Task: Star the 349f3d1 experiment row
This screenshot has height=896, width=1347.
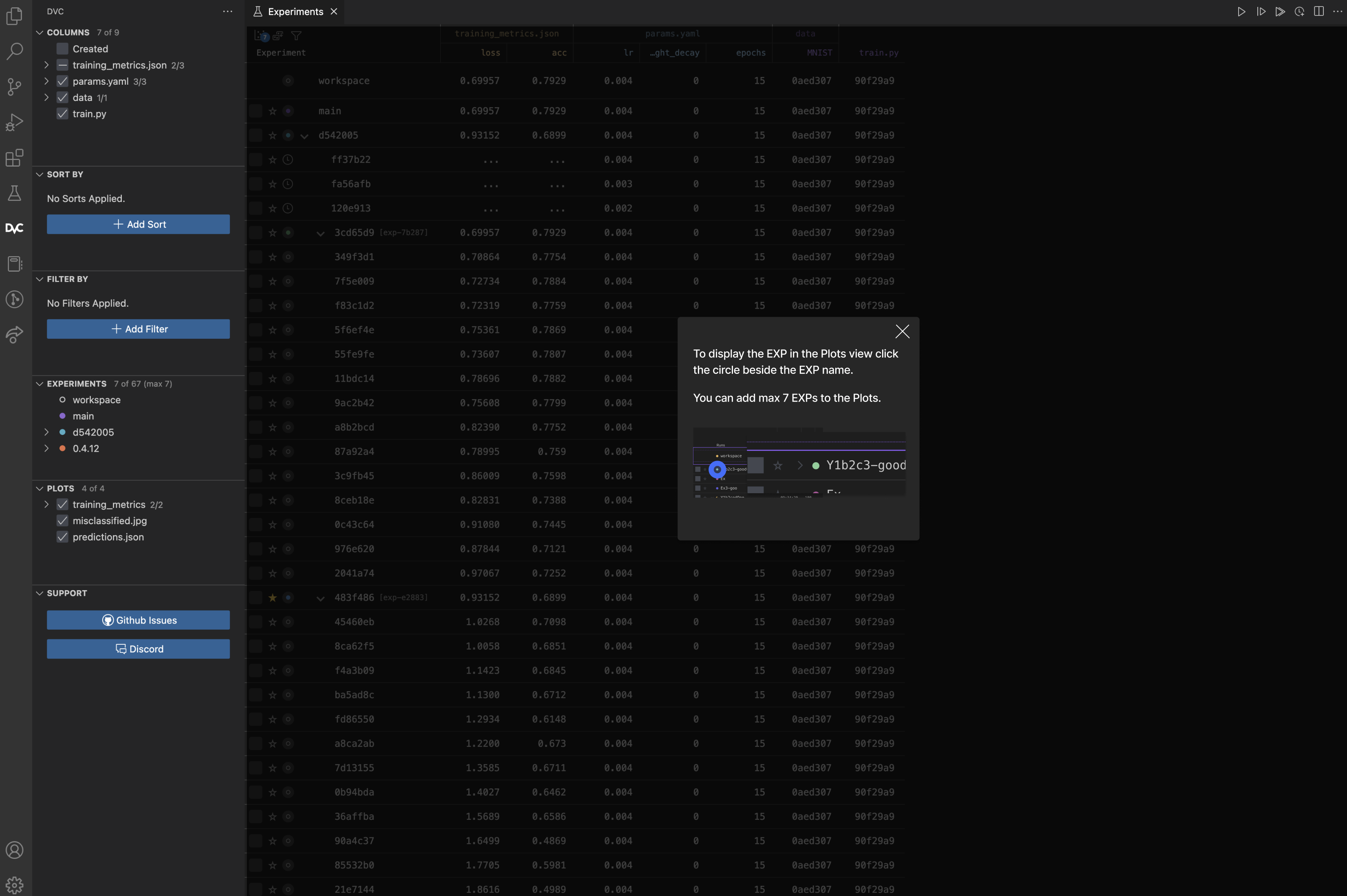Action: [x=272, y=257]
